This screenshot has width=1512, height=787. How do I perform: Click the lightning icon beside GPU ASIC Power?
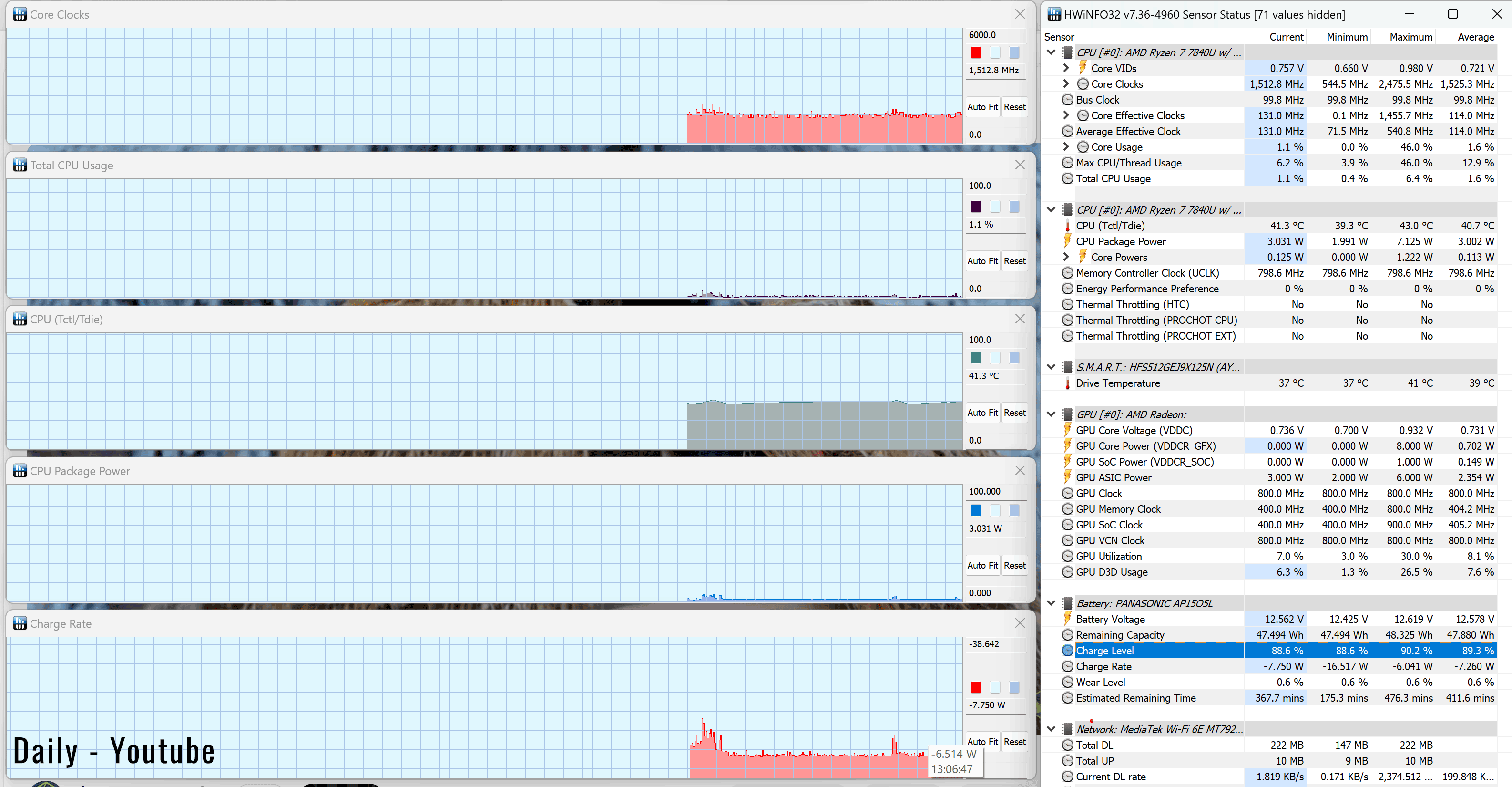pyautogui.click(x=1068, y=477)
